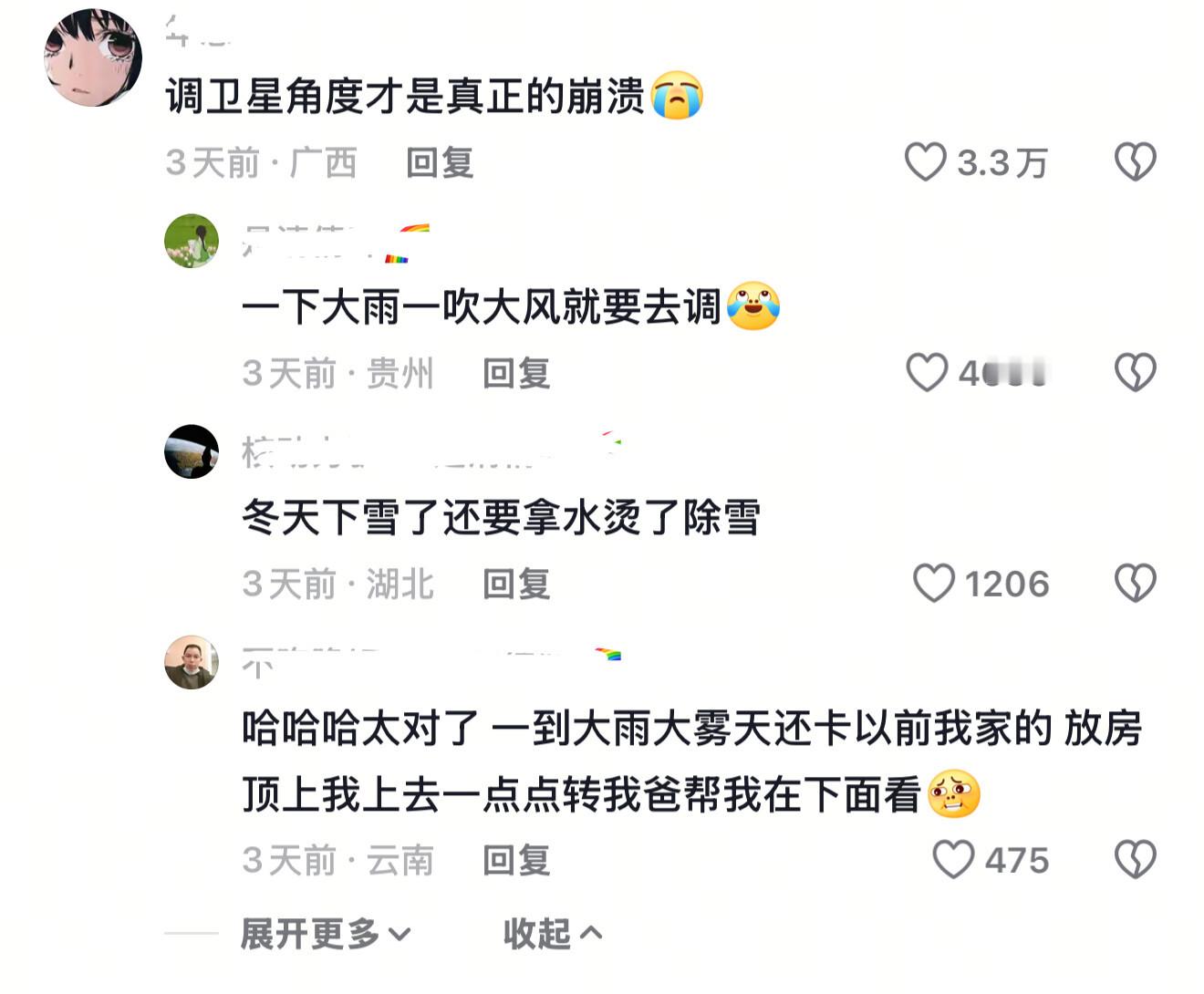Open the green-field avatar of 贵州 user
Viewport: 1204px width, 994px height.
192,241
